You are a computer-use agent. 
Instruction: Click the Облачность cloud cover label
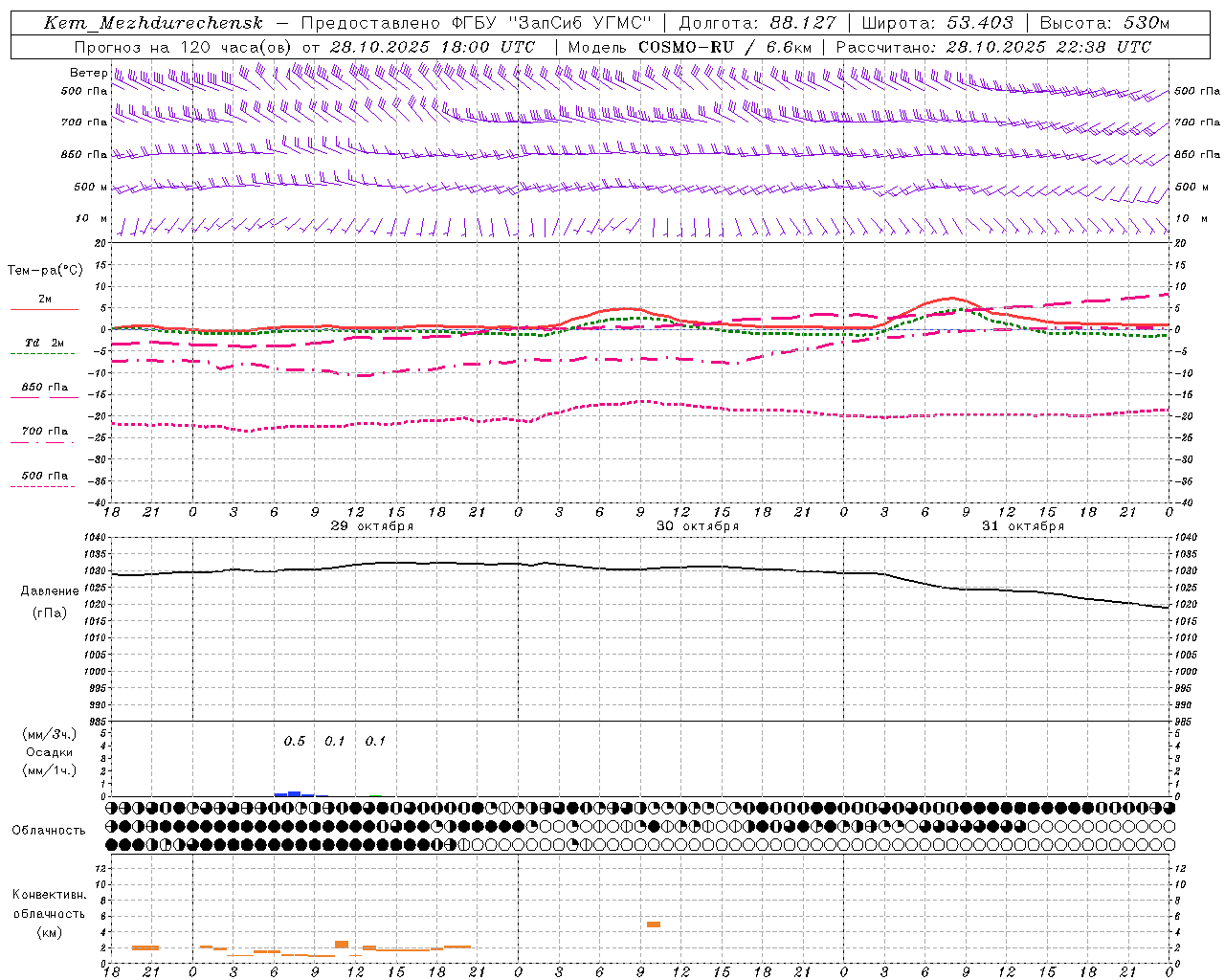48,831
